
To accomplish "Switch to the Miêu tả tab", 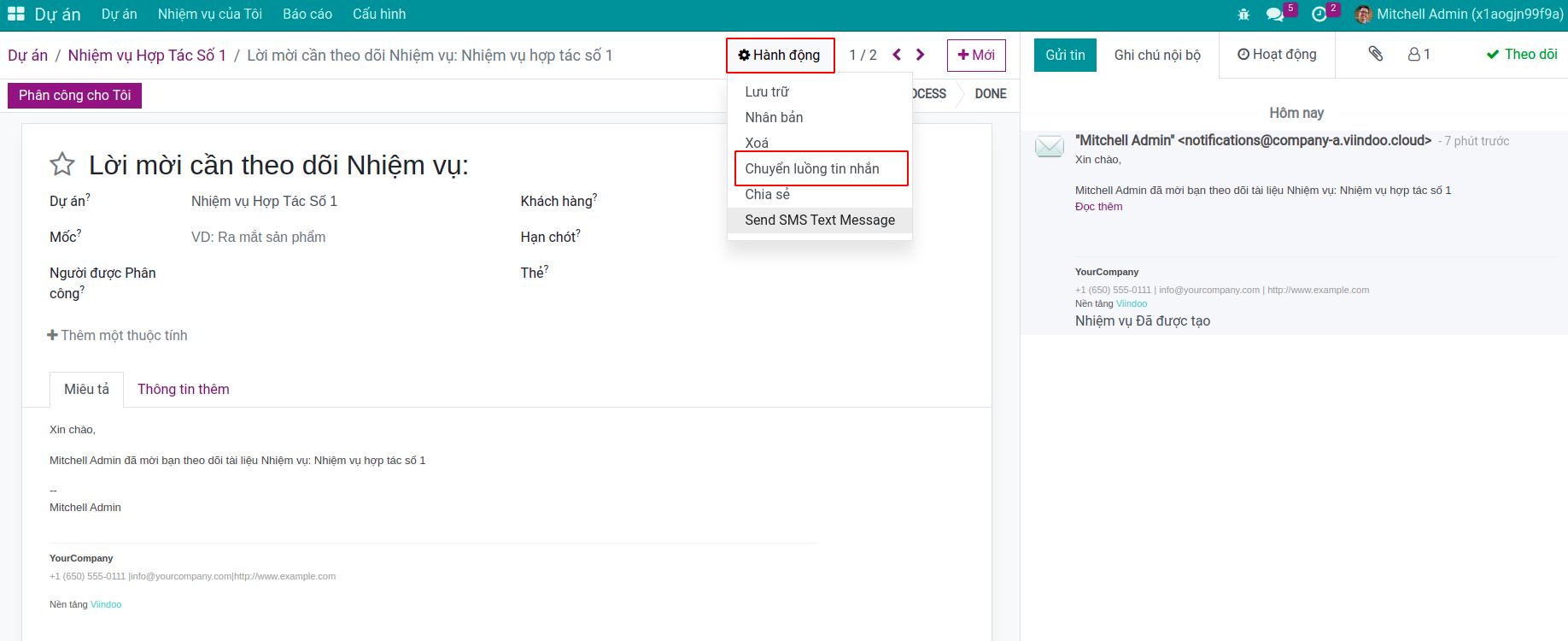I will coord(86,389).
